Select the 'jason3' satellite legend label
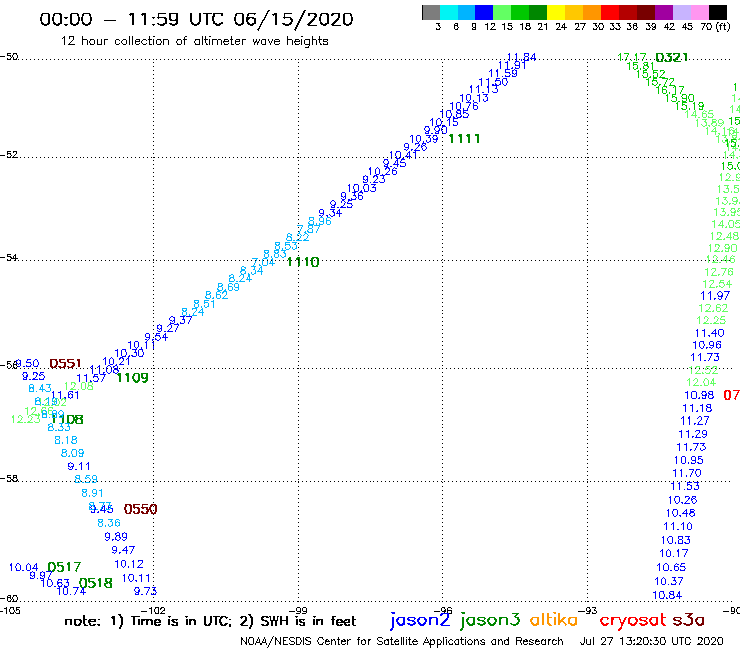Image resolution: width=740 pixels, height=650 pixels. [x=490, y=620]
